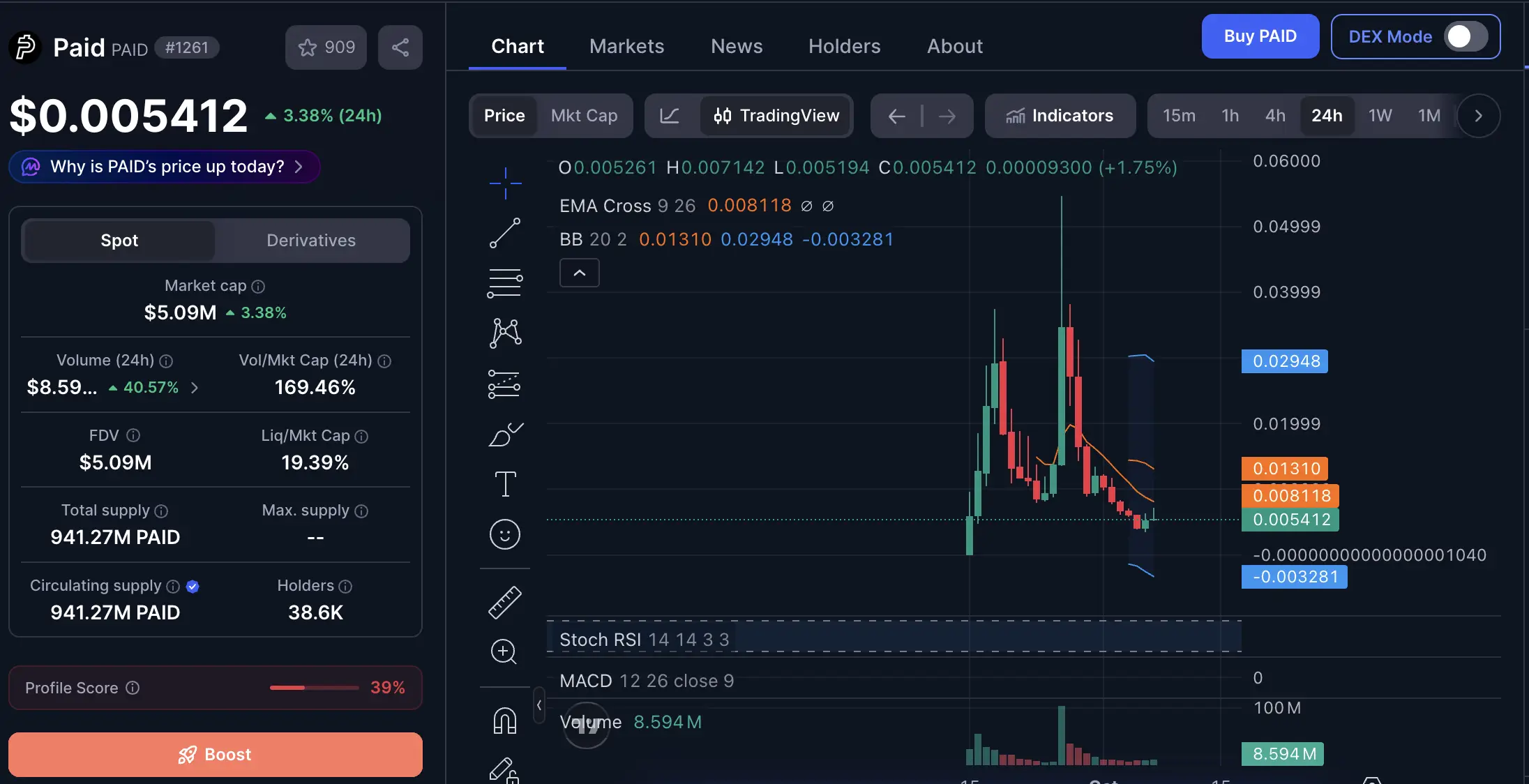Image resolution: width=1529 pixels, height=784 pixels.
Task: Click the undo left arrow
Action: (896, 116)
